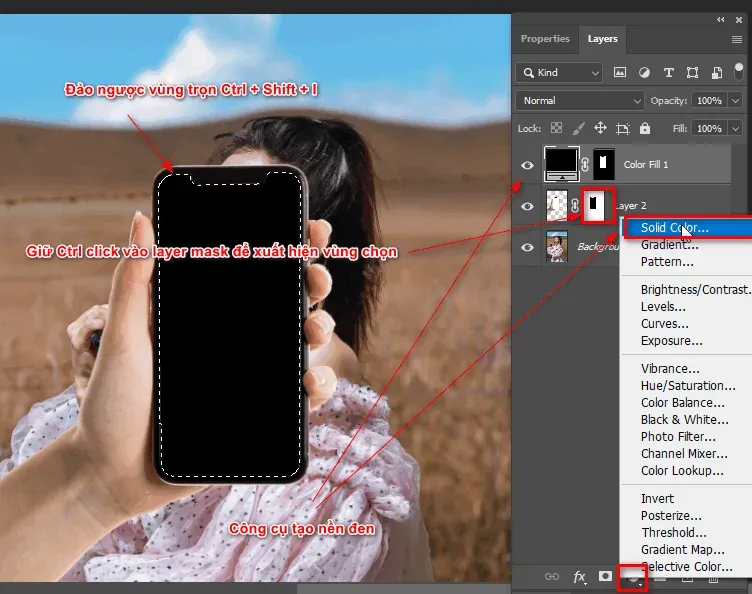Click the Fill percentage field

[x=708, y=129]
